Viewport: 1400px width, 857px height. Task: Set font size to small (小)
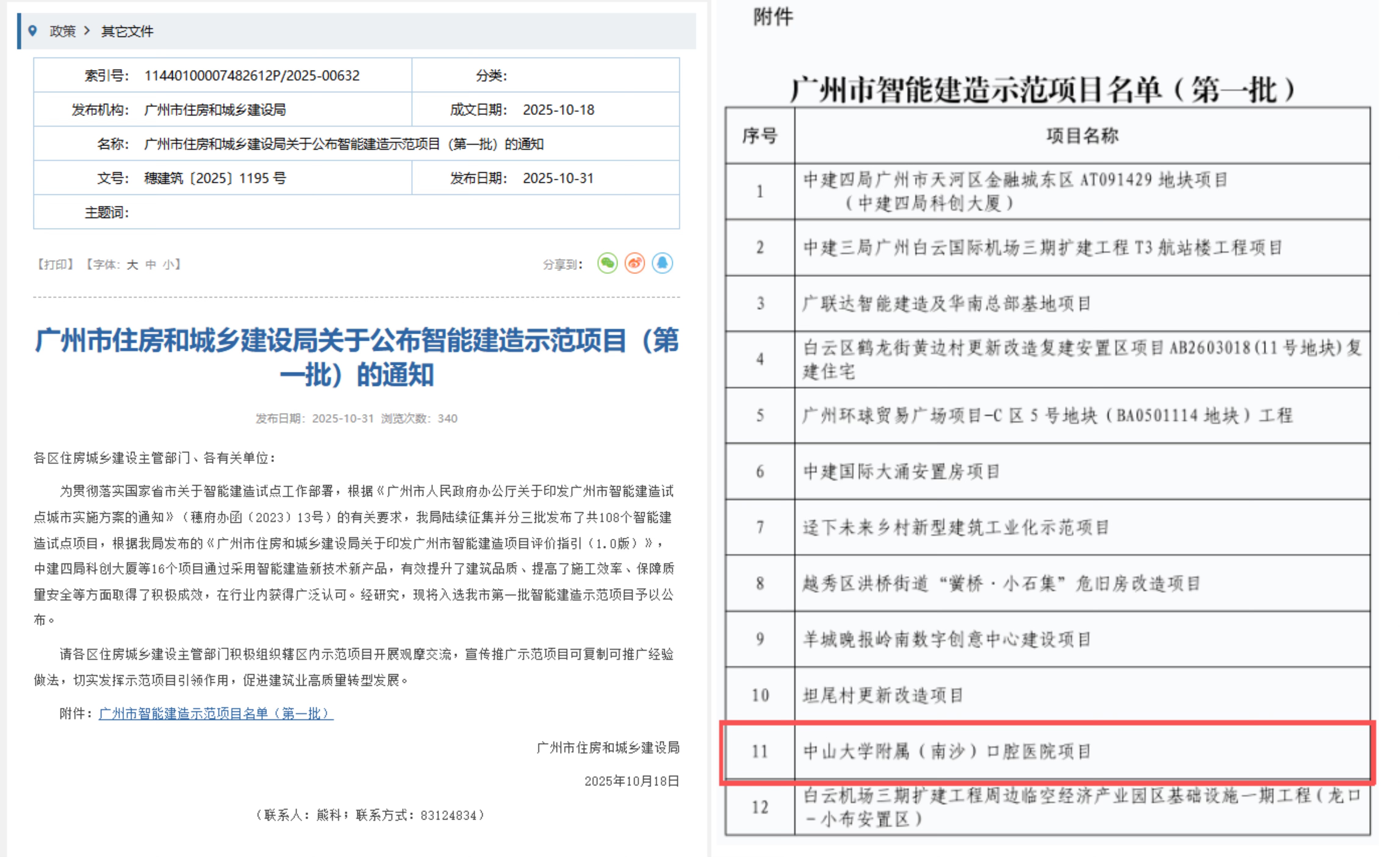[x=169, y=264]
